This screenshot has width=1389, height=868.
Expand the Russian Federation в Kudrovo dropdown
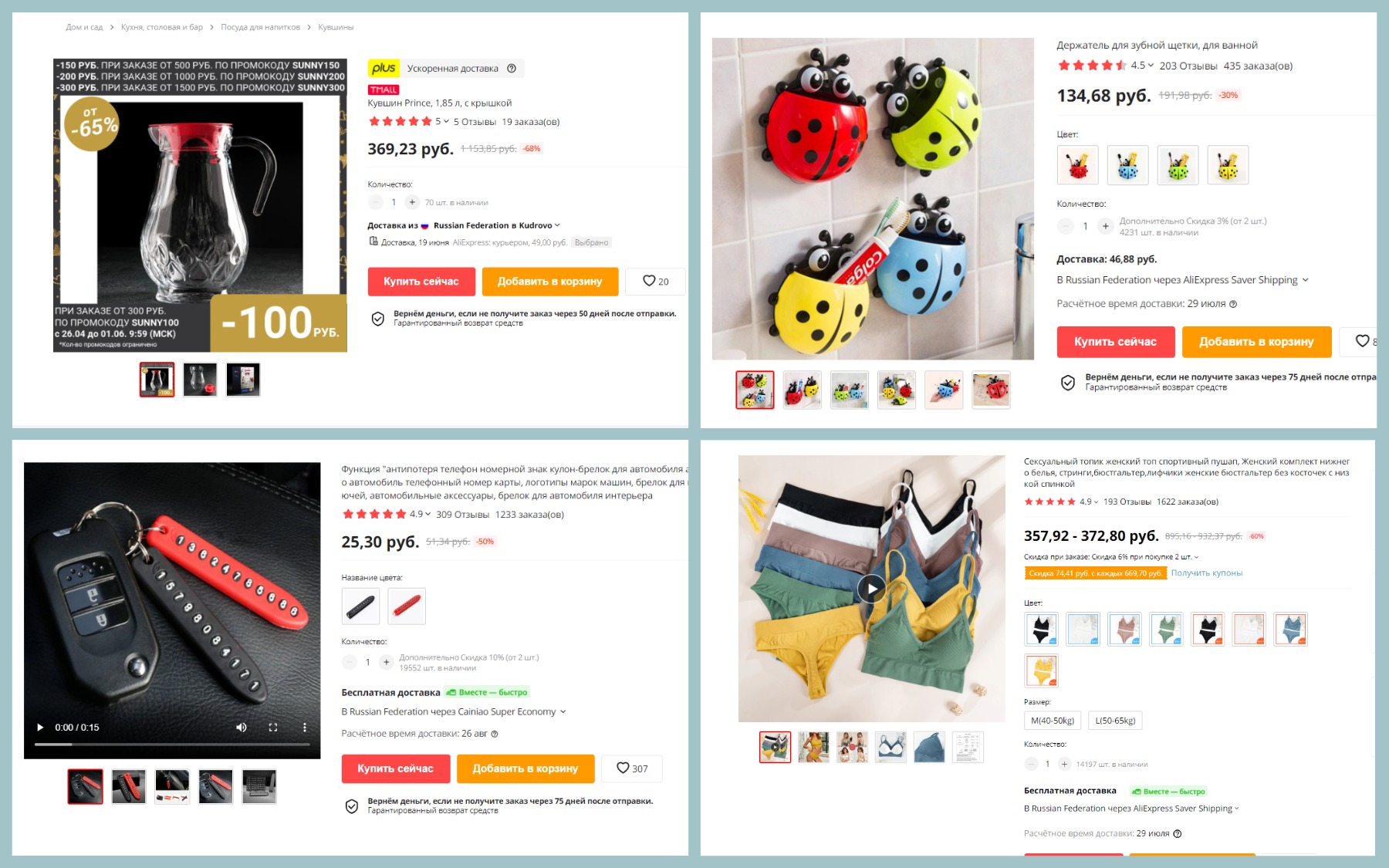pyautogui.click(x=496, y=225)
